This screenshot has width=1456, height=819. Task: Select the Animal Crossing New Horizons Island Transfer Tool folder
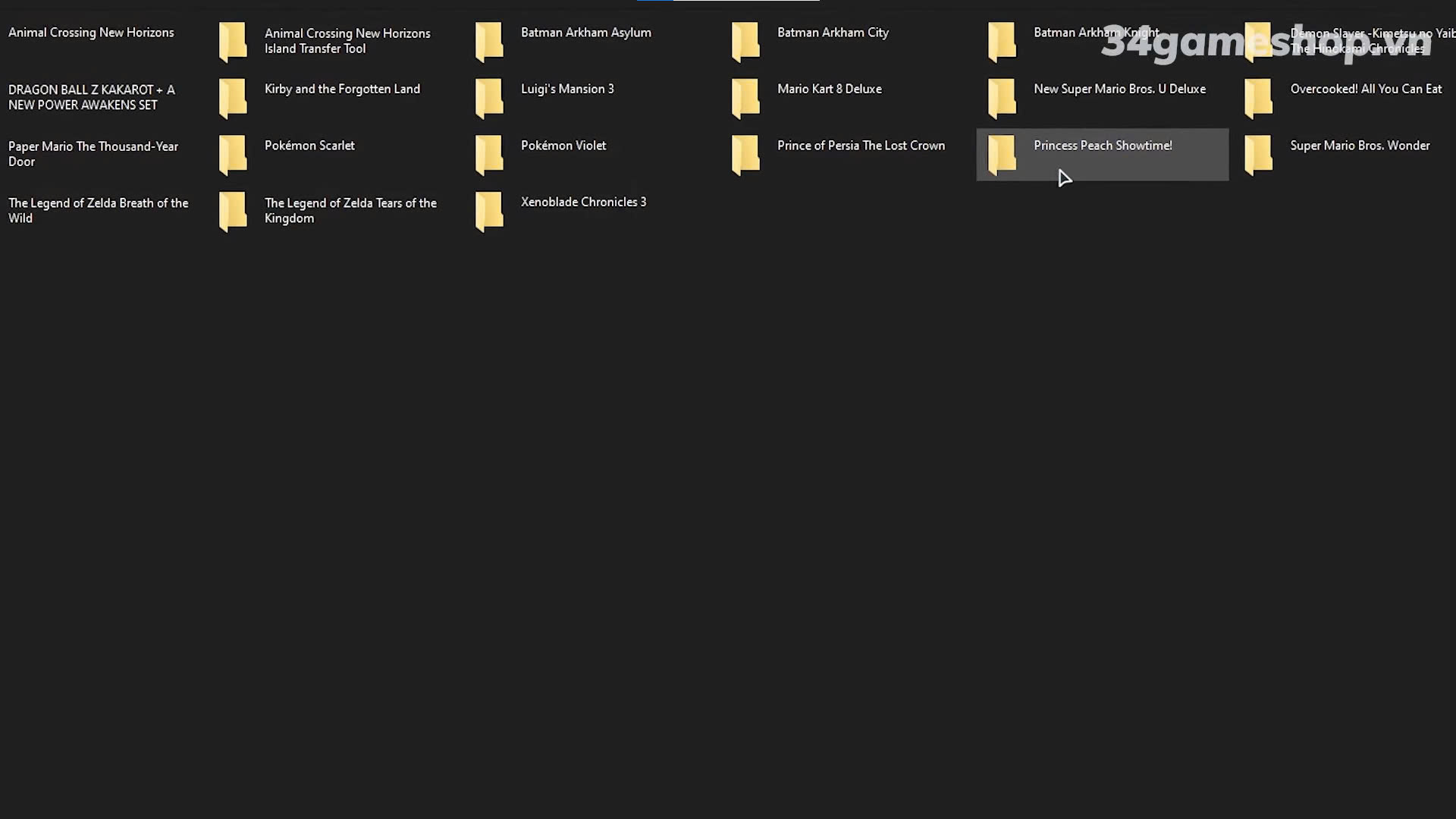click(x=233, y=42)
